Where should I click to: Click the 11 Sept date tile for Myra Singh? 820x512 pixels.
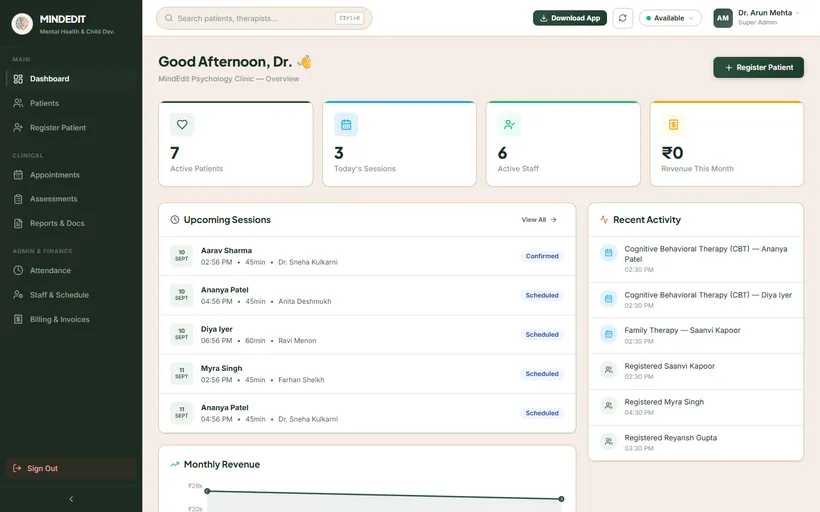pyautogui.click(x=181, y=373)
